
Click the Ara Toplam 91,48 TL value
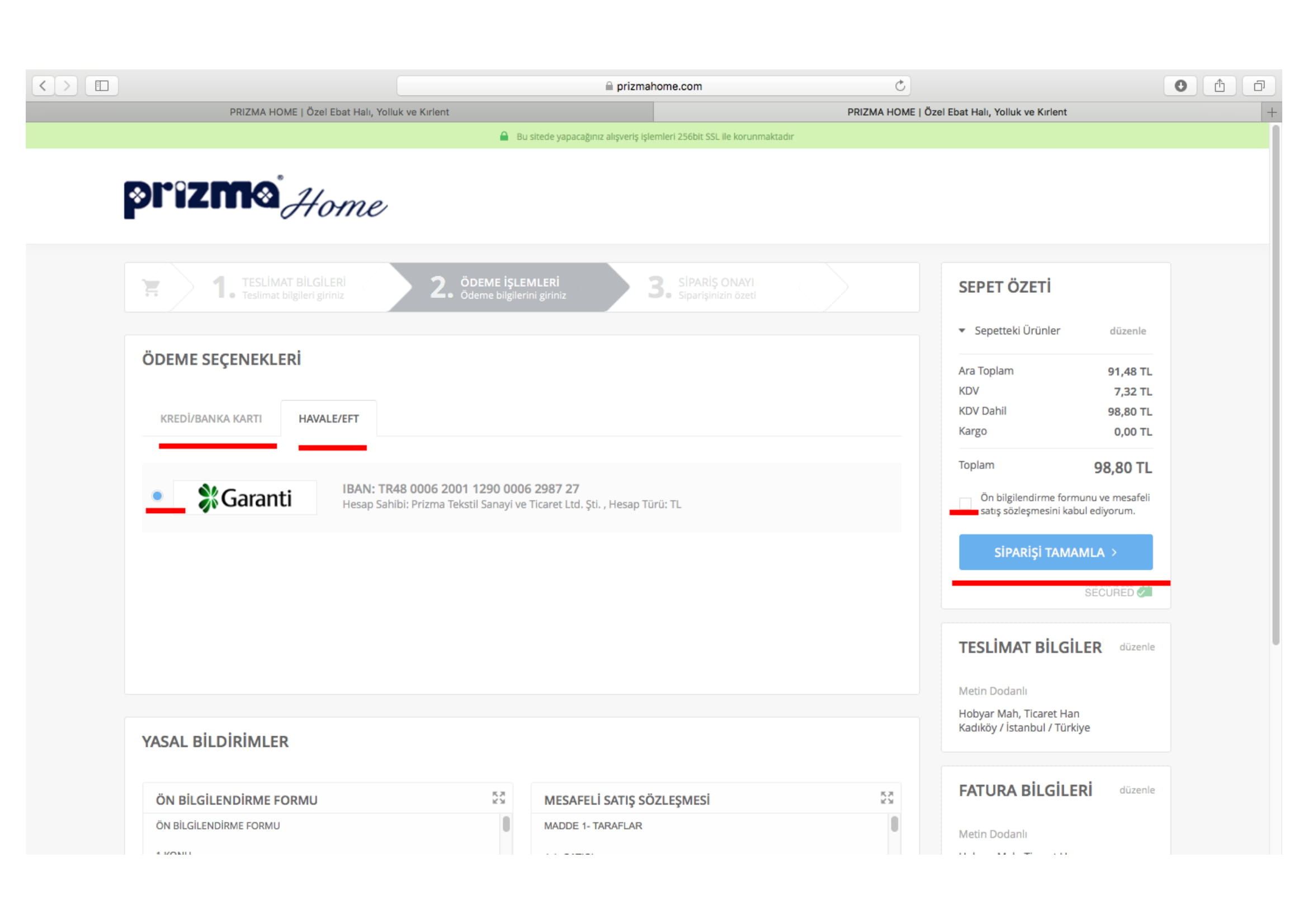point(1130,372)
